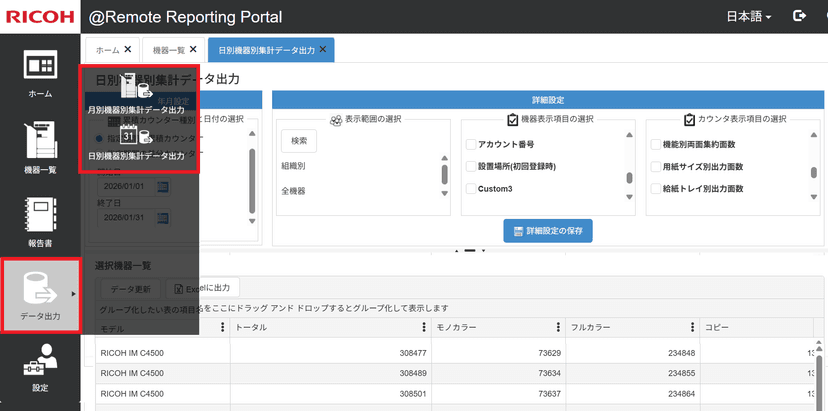
Task: Open column menu for トータル column
Action: coord(424,328)
